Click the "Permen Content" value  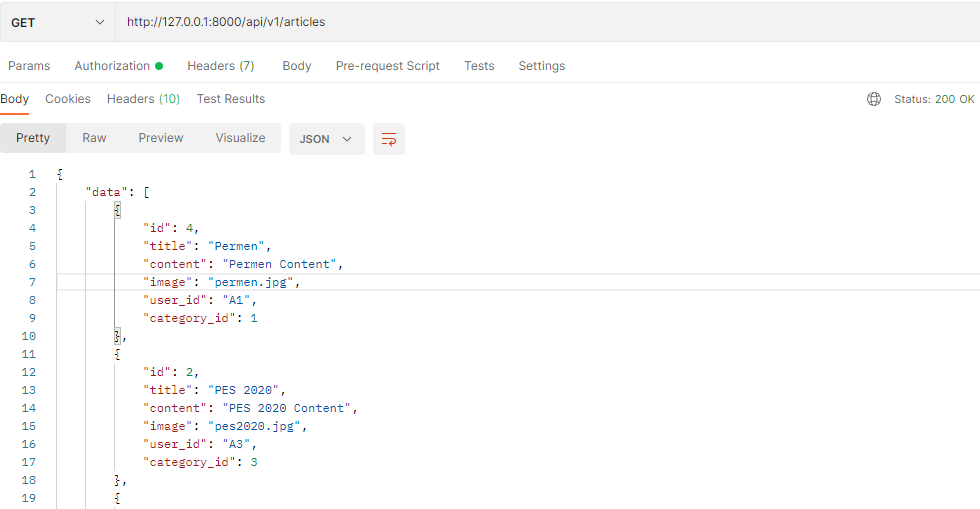tap(279, 264)
